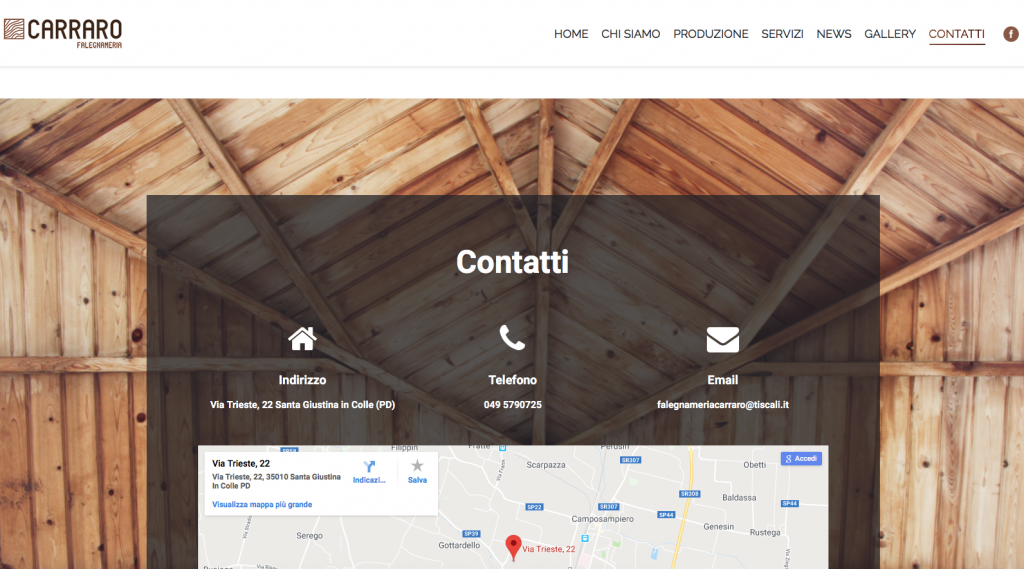This screenshot has width=1024, height=569.
Task: Click the falegnameriacarraro@tiscali.it email address
Action: 722,405
